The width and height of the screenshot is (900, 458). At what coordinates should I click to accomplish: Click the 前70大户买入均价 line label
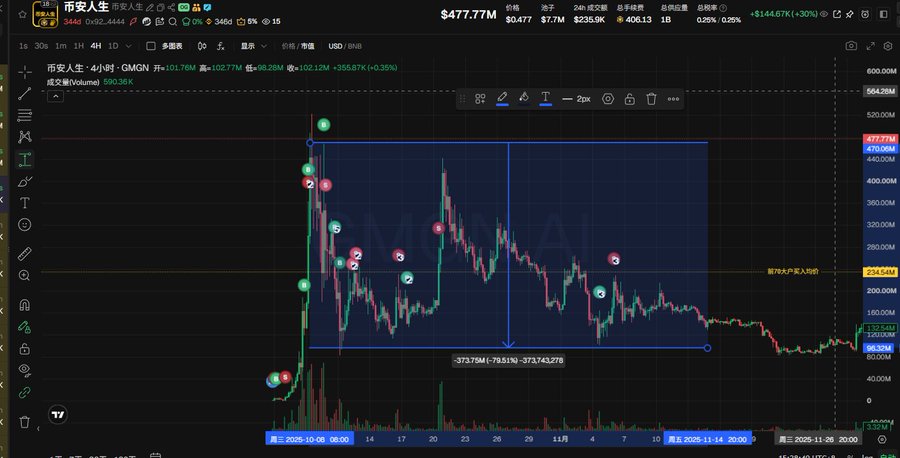(x=793, y=271)
